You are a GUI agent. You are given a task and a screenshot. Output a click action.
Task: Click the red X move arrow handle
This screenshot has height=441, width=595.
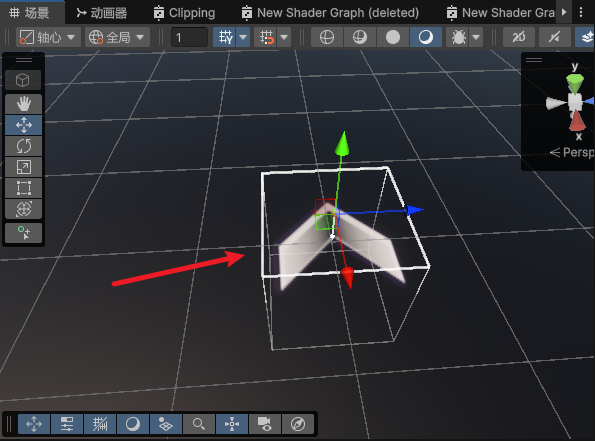347,276
